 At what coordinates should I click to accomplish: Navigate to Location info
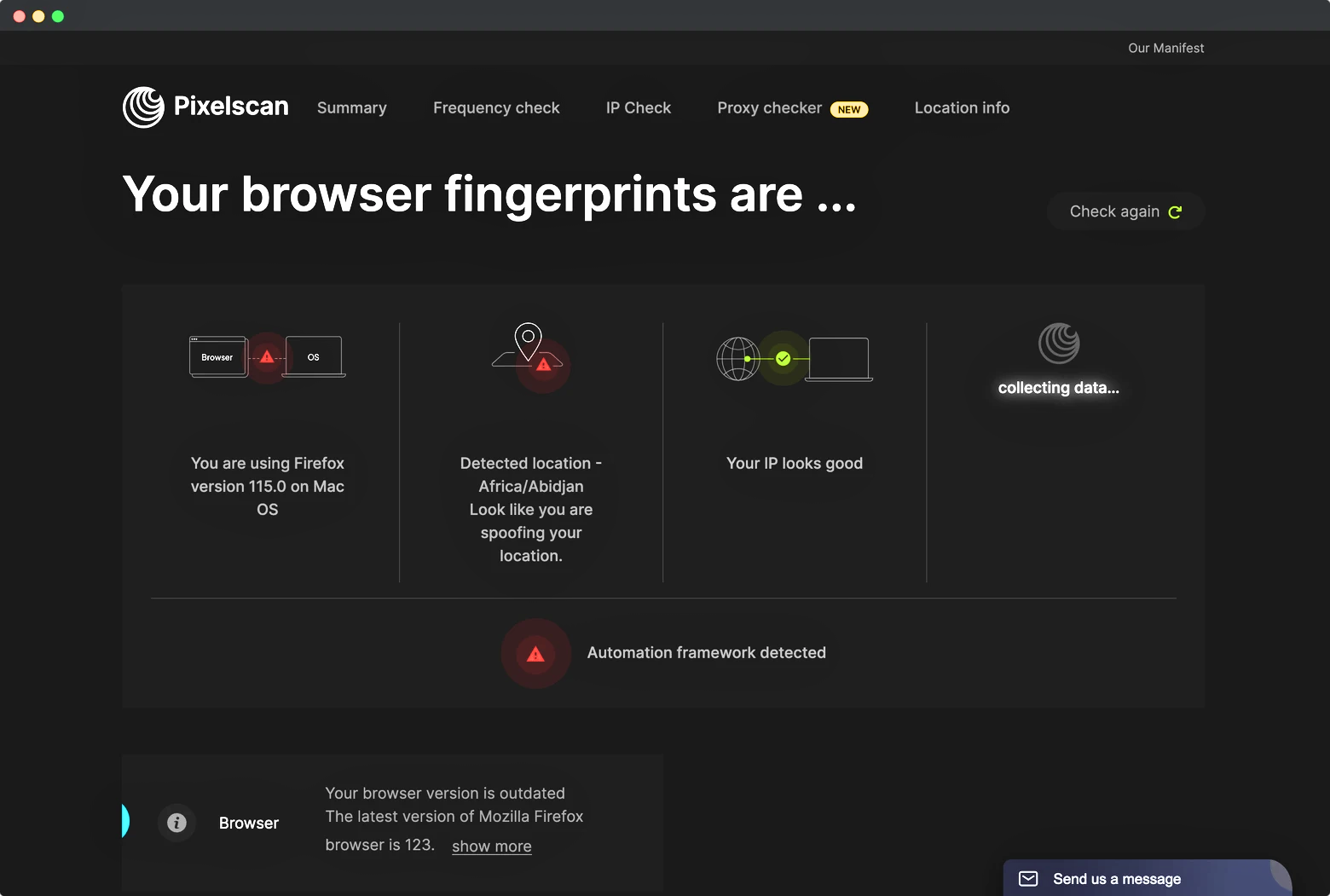962,108
